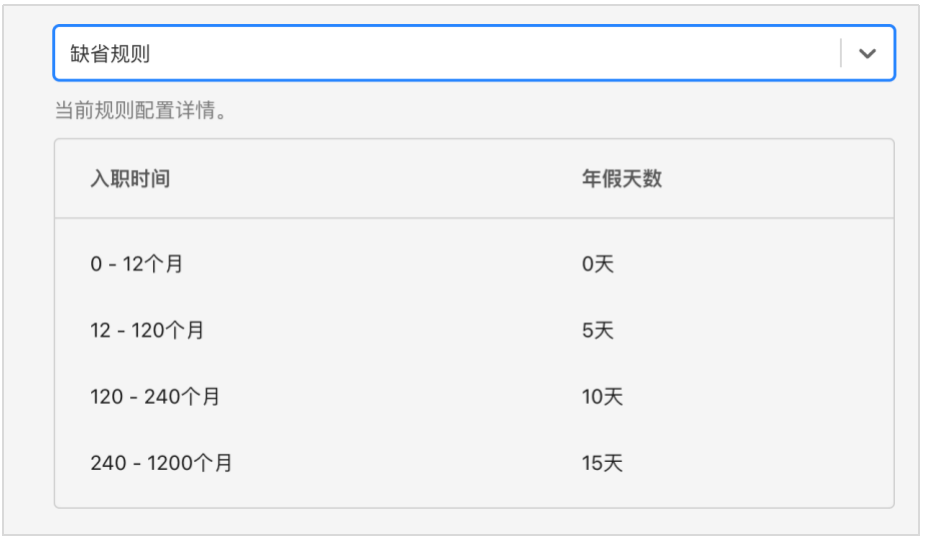The height and width of the screenshot is (540, 926).
Task: Click the chevron arrow in rule selector
Action: 867,54
